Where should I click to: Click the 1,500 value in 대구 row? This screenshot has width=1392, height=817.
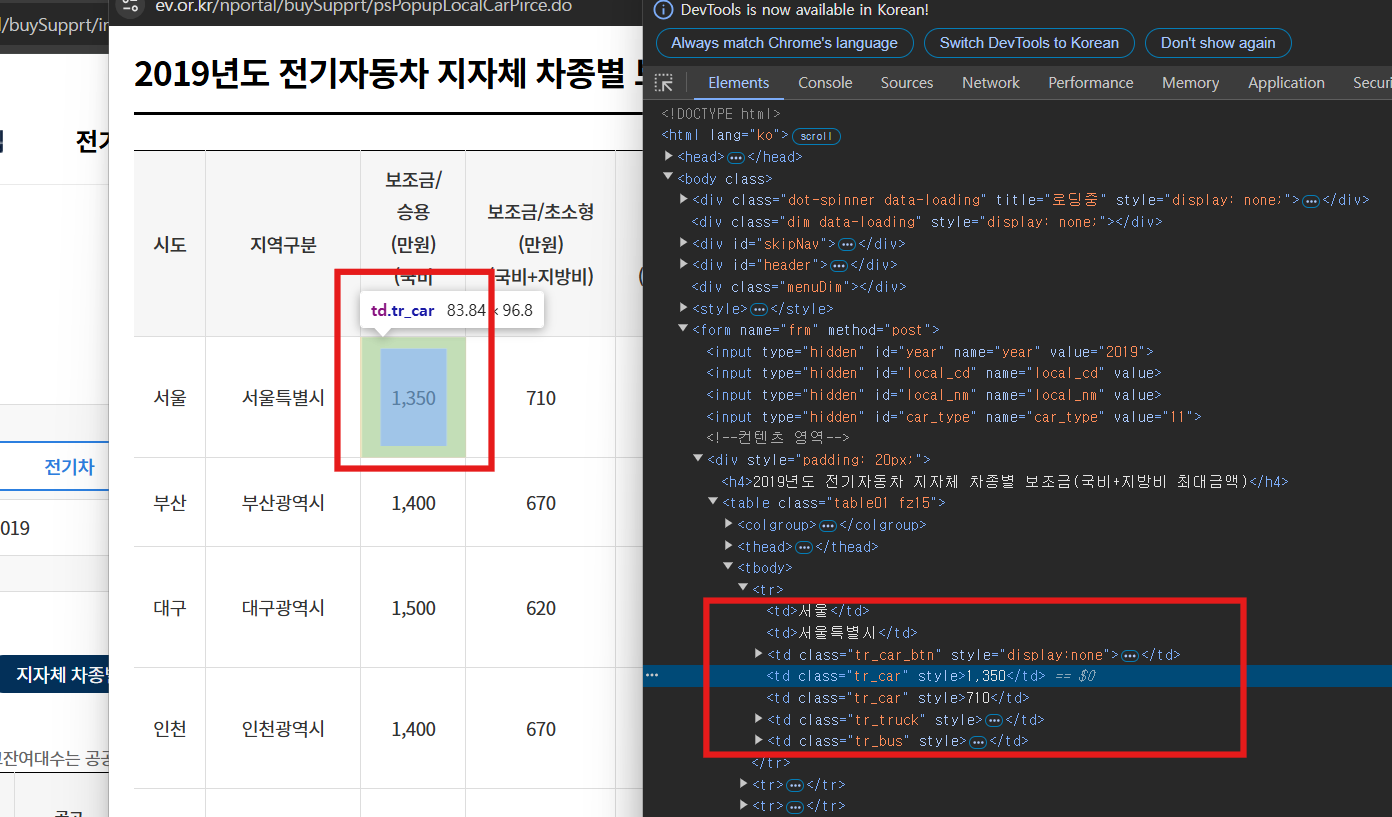pyautogui.click(x=413, y=608)
